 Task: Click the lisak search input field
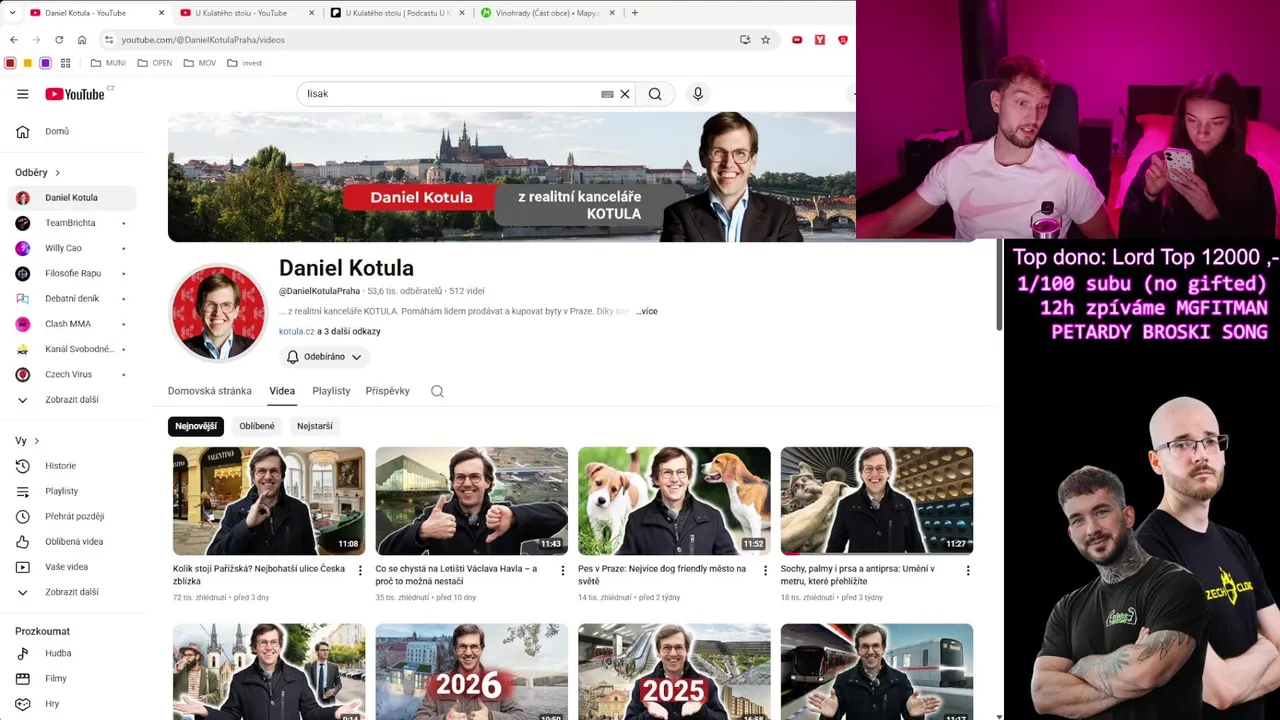pyautogui.click(x=450, y=94)
